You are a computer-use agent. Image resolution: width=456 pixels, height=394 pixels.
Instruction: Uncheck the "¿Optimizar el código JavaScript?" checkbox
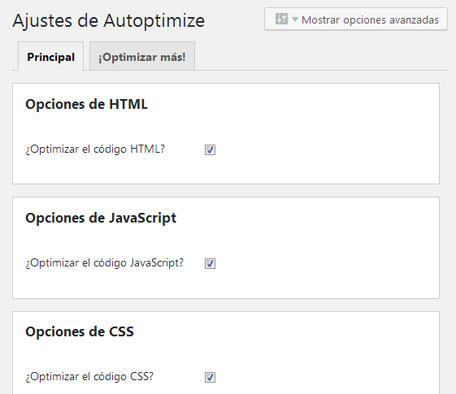point(210,263)
